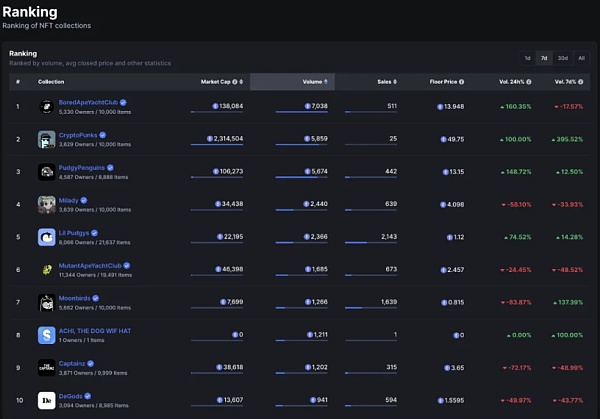
Task: Click the BoredApeYachtClub volume progress bar
Action: 300,113
